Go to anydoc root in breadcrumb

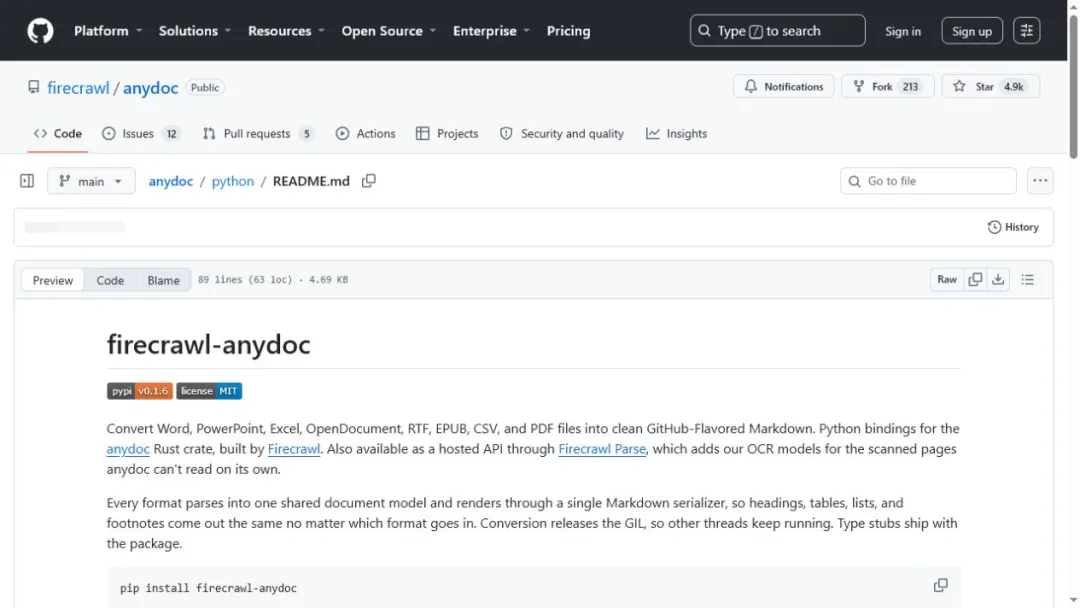pyautogui.click(x=171, y=181)
